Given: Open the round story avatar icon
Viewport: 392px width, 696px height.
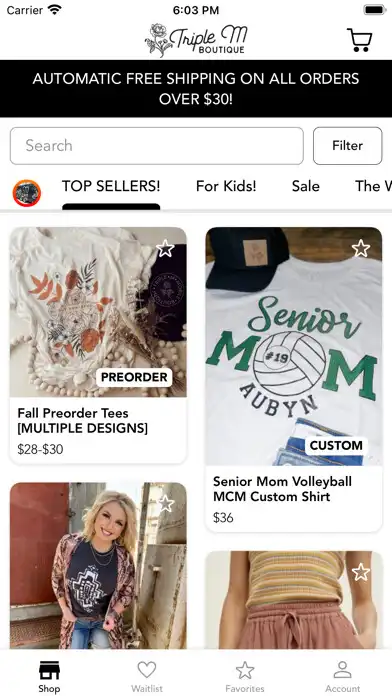Looking at the screenshot, I should pos(27,193).
